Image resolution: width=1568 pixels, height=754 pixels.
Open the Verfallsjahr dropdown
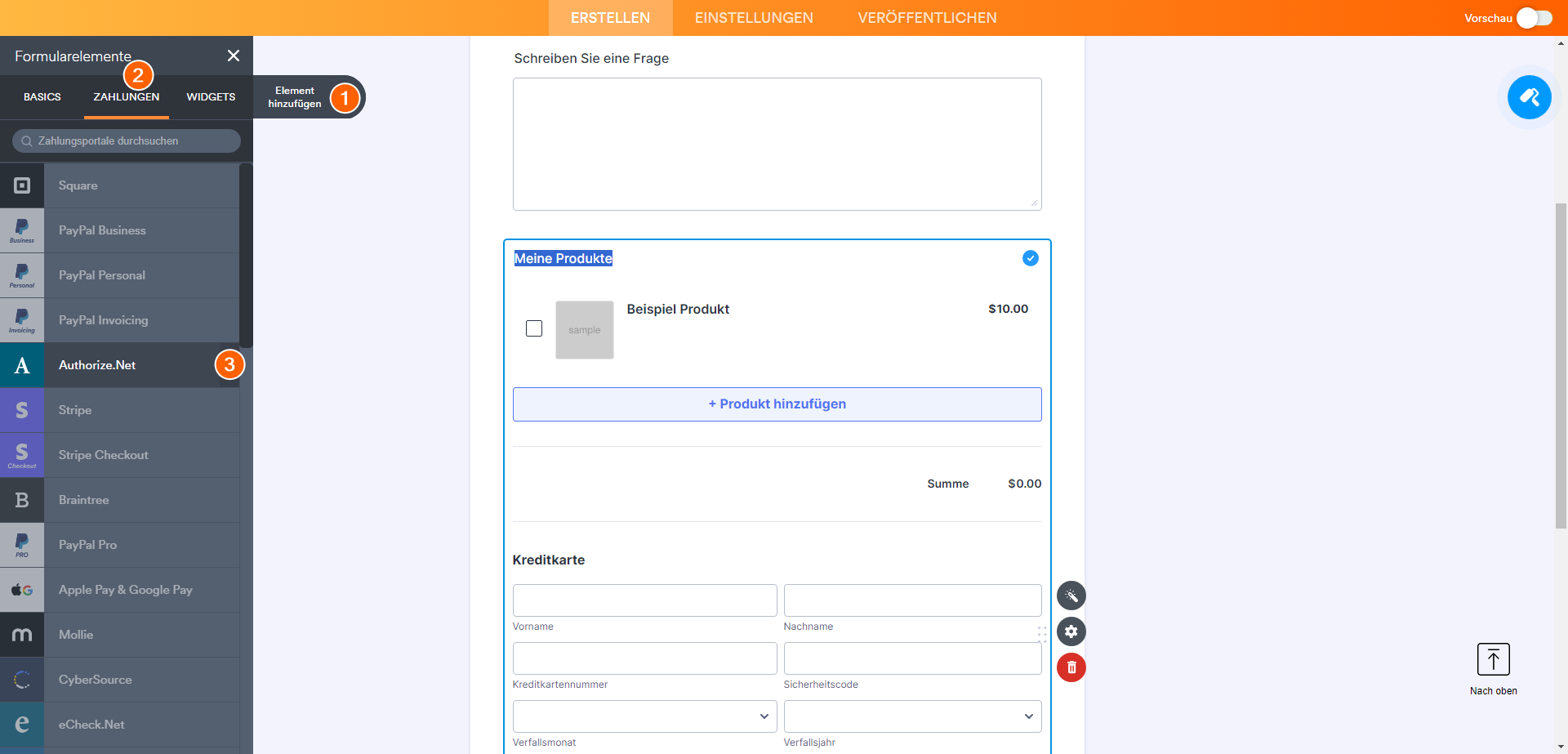[x=913, y=716]
